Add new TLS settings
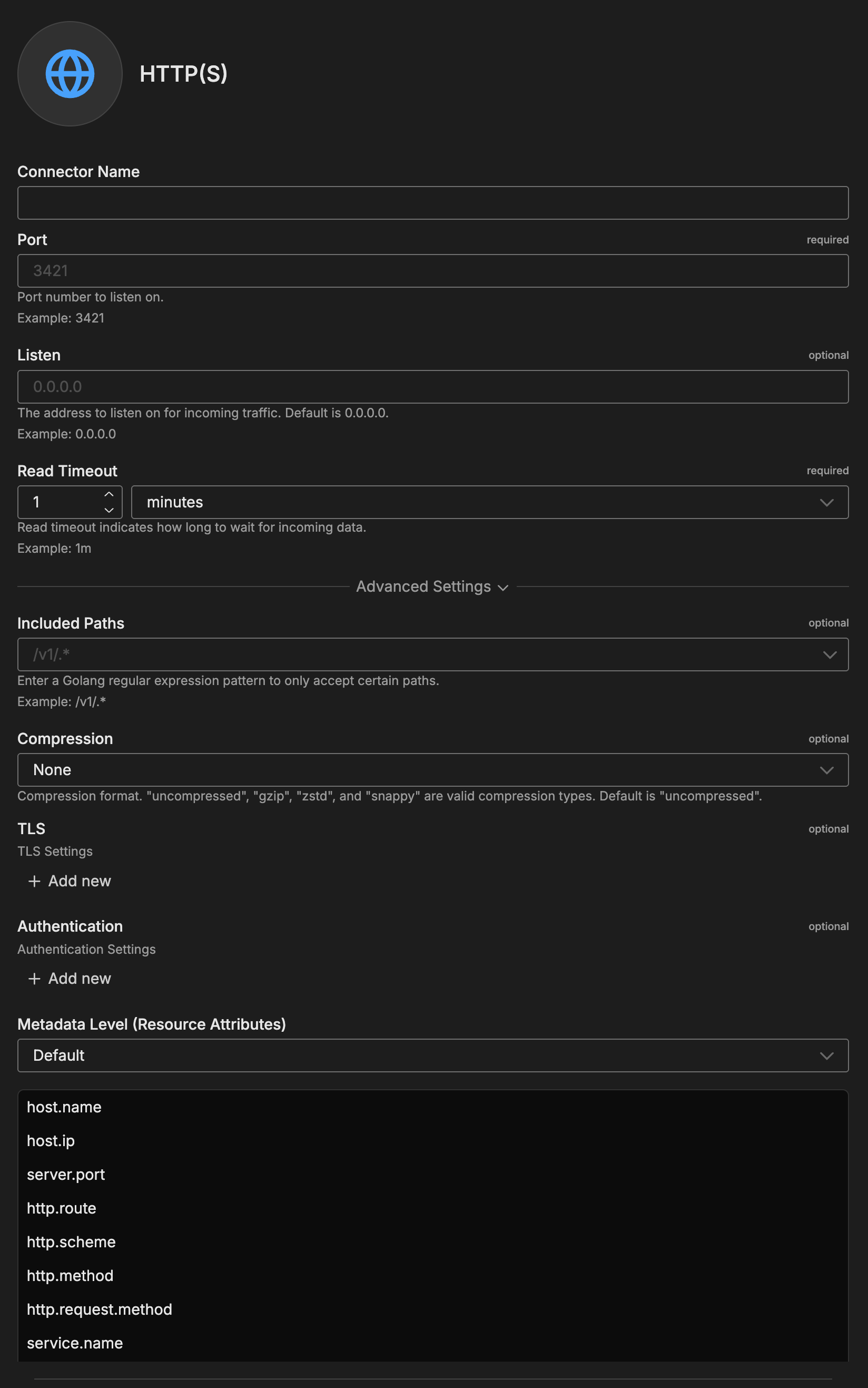The width and height of the screenshot is (868, 1388). [70, 881]
